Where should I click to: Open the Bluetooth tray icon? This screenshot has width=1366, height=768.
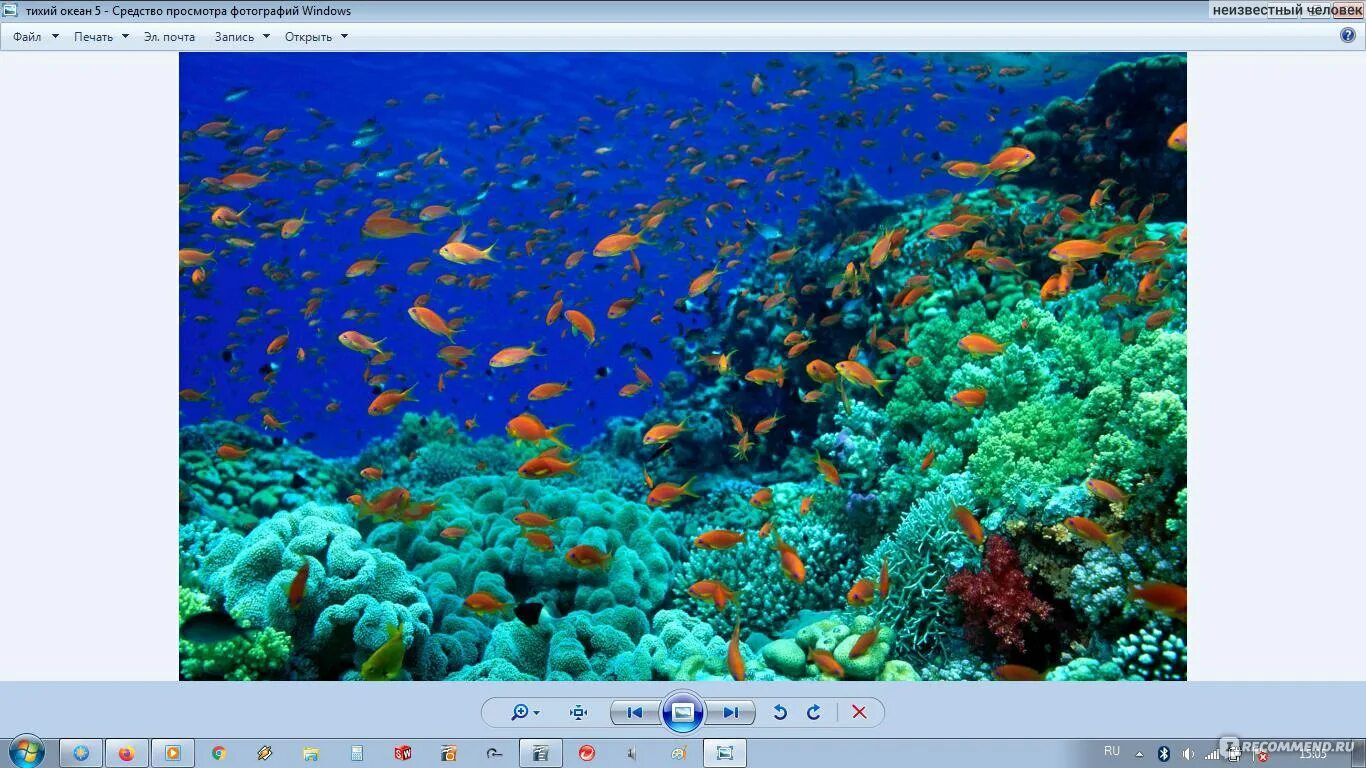[x=1164, y=753]
